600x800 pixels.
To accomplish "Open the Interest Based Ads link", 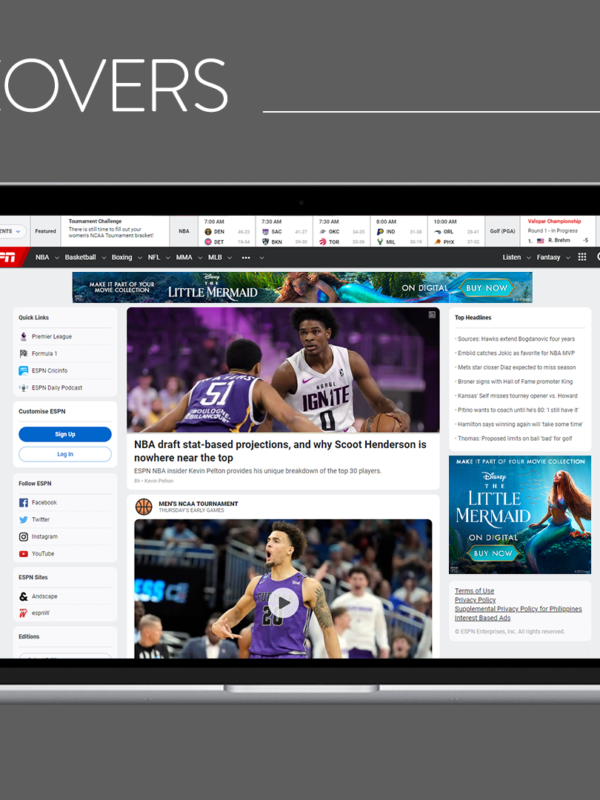I will point(483,618).
